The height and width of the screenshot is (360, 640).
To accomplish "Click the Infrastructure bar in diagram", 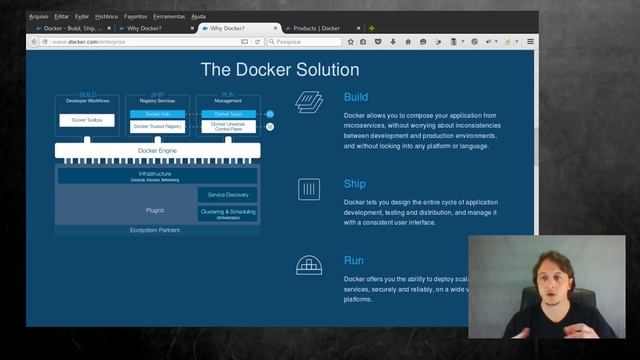I will pos(158,176).
